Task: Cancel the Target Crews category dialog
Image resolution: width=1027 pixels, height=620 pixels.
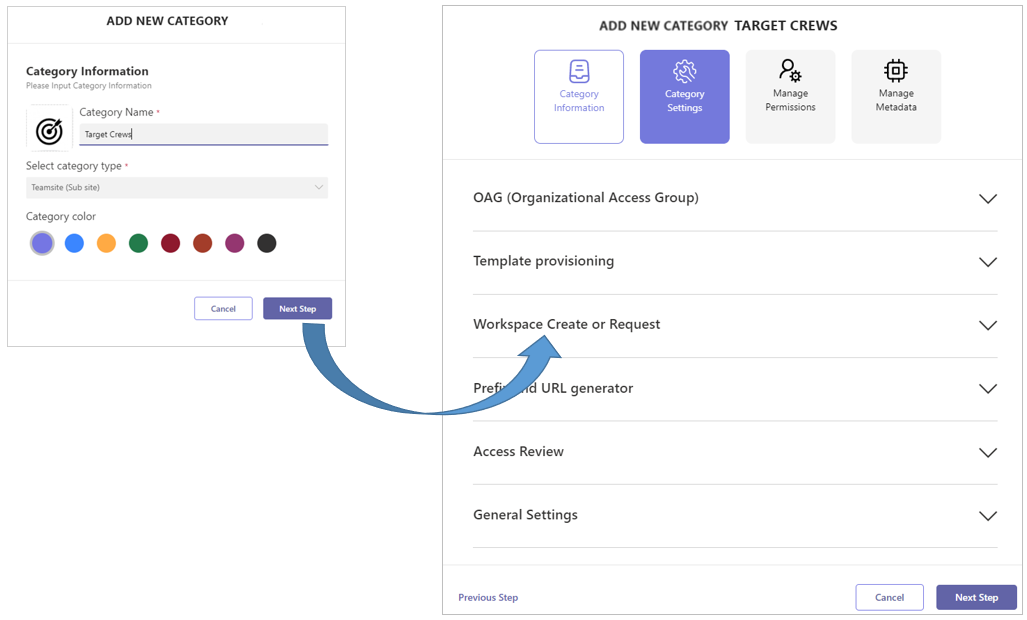Action: (889, 597)
